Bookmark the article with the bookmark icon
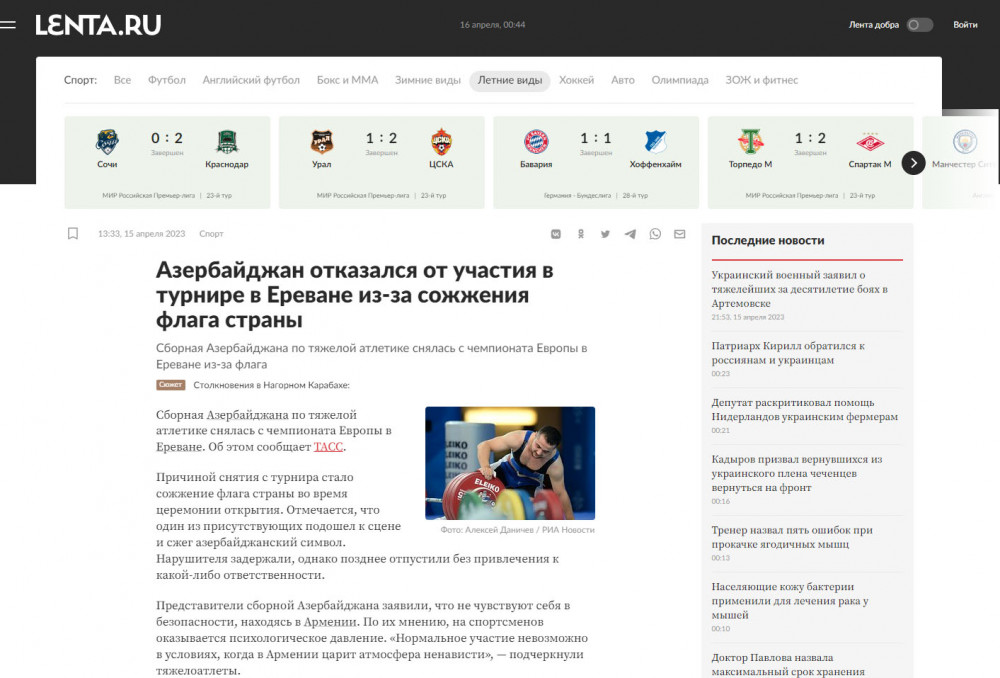 pyautogui.click(x=73, y=233)
